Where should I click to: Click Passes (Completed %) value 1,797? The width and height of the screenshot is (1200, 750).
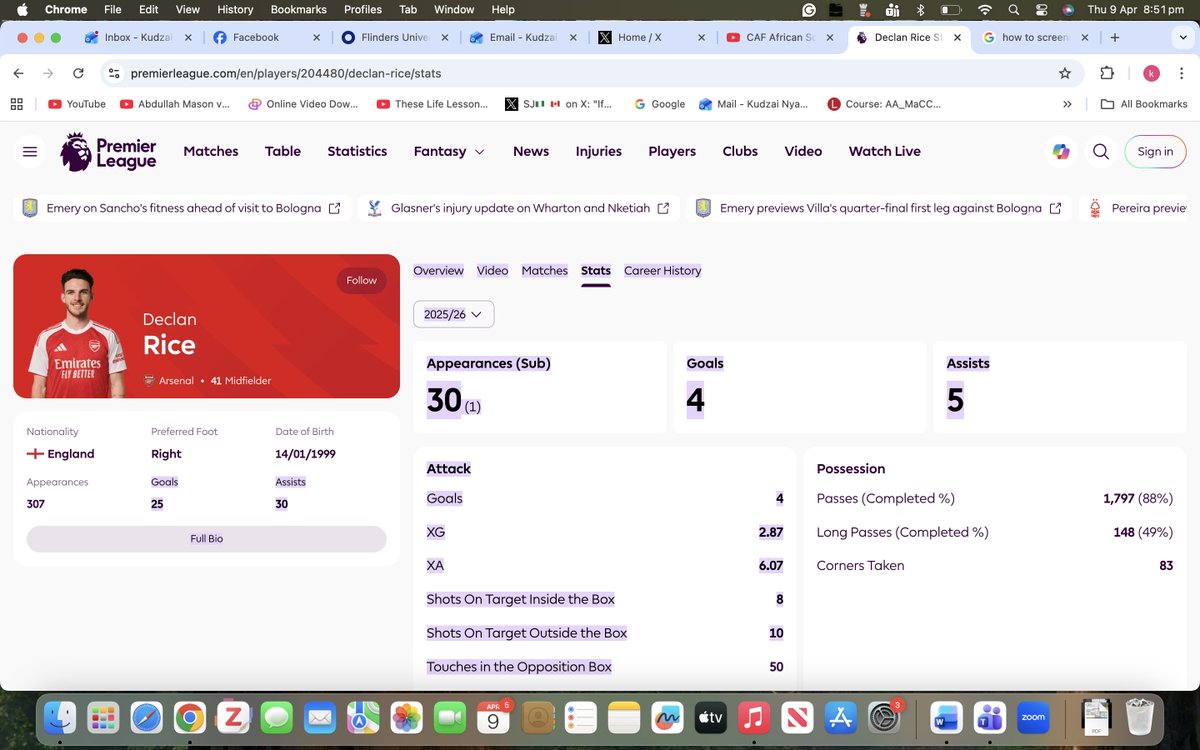pos(1120,499)
